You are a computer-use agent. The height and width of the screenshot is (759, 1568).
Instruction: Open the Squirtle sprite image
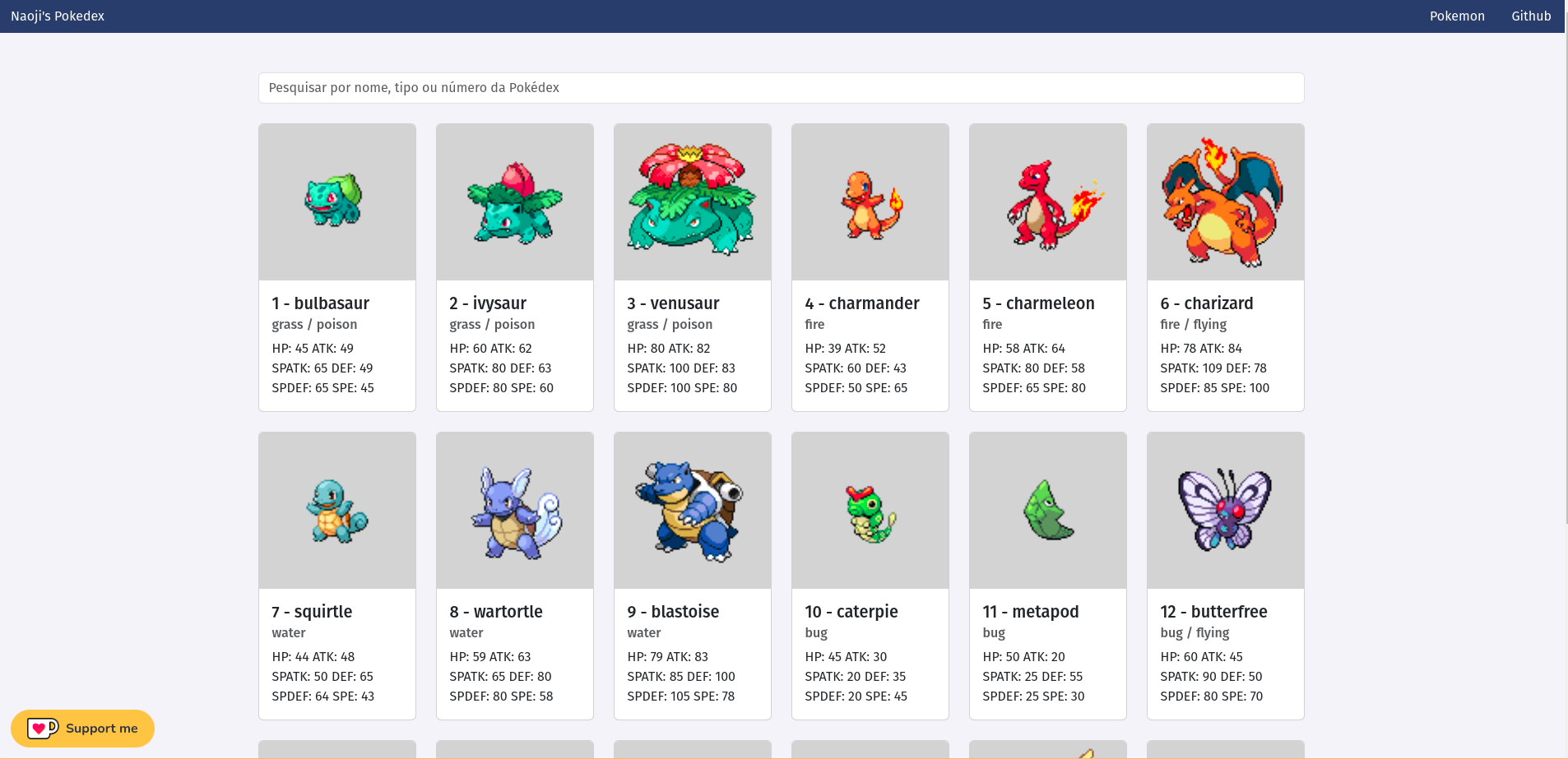tap(336, 511)
